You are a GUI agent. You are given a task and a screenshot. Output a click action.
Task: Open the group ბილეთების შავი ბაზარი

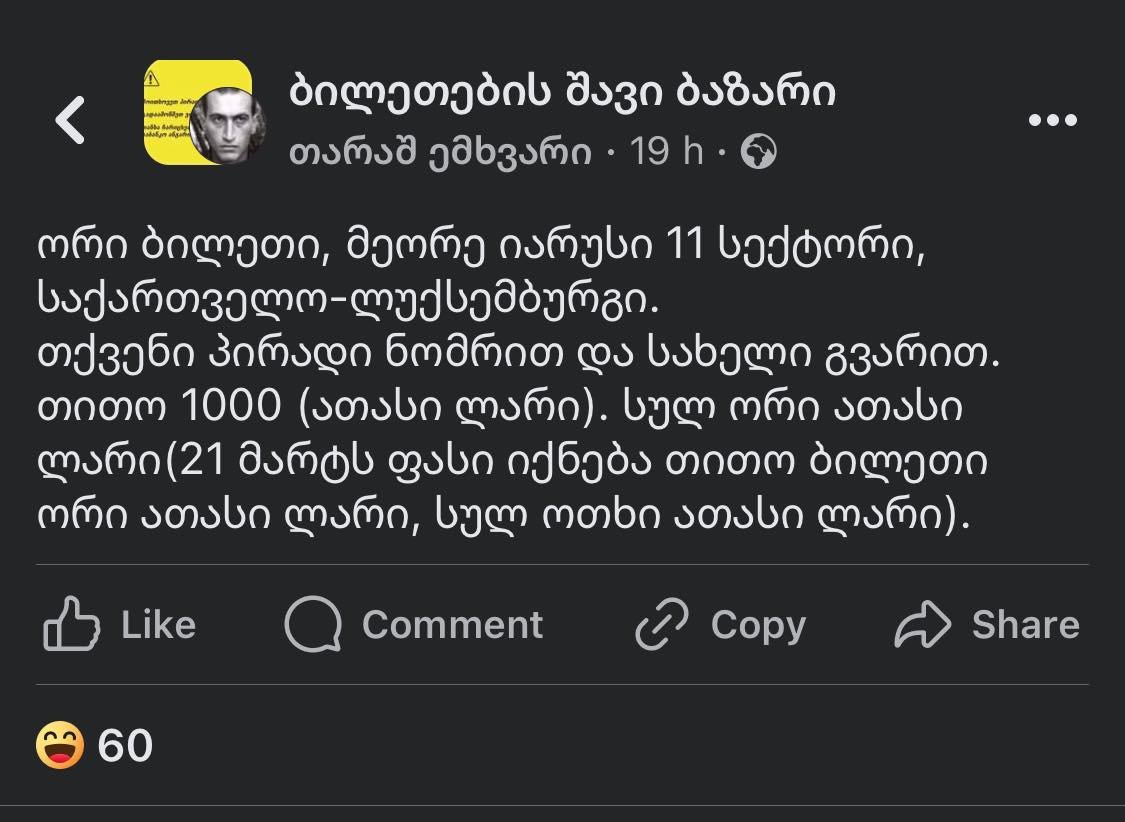pyautogui.click(x=562, y=93)
